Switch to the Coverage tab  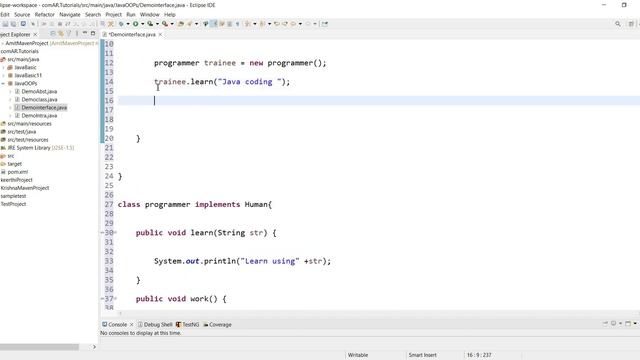coord(217,324)
